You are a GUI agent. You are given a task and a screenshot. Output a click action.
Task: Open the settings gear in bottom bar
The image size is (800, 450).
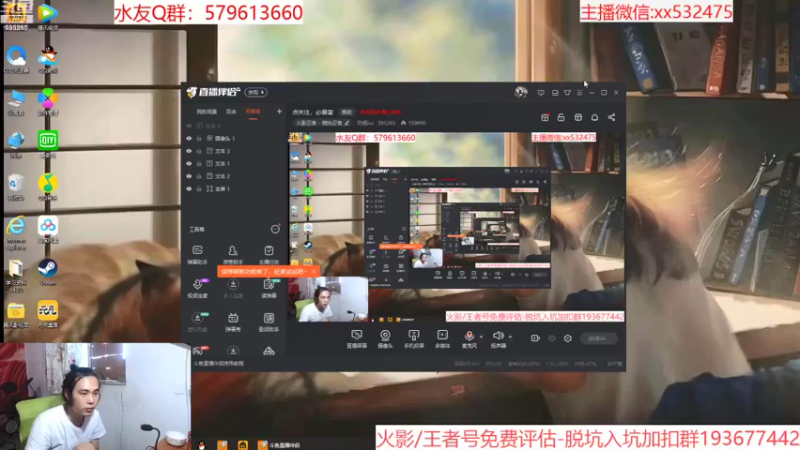tap(567, 338)
